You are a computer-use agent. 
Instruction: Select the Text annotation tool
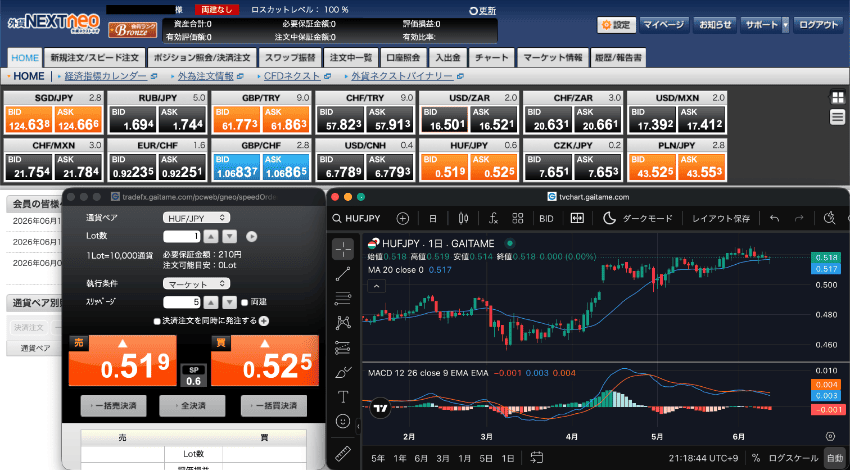tap(343, 397)
